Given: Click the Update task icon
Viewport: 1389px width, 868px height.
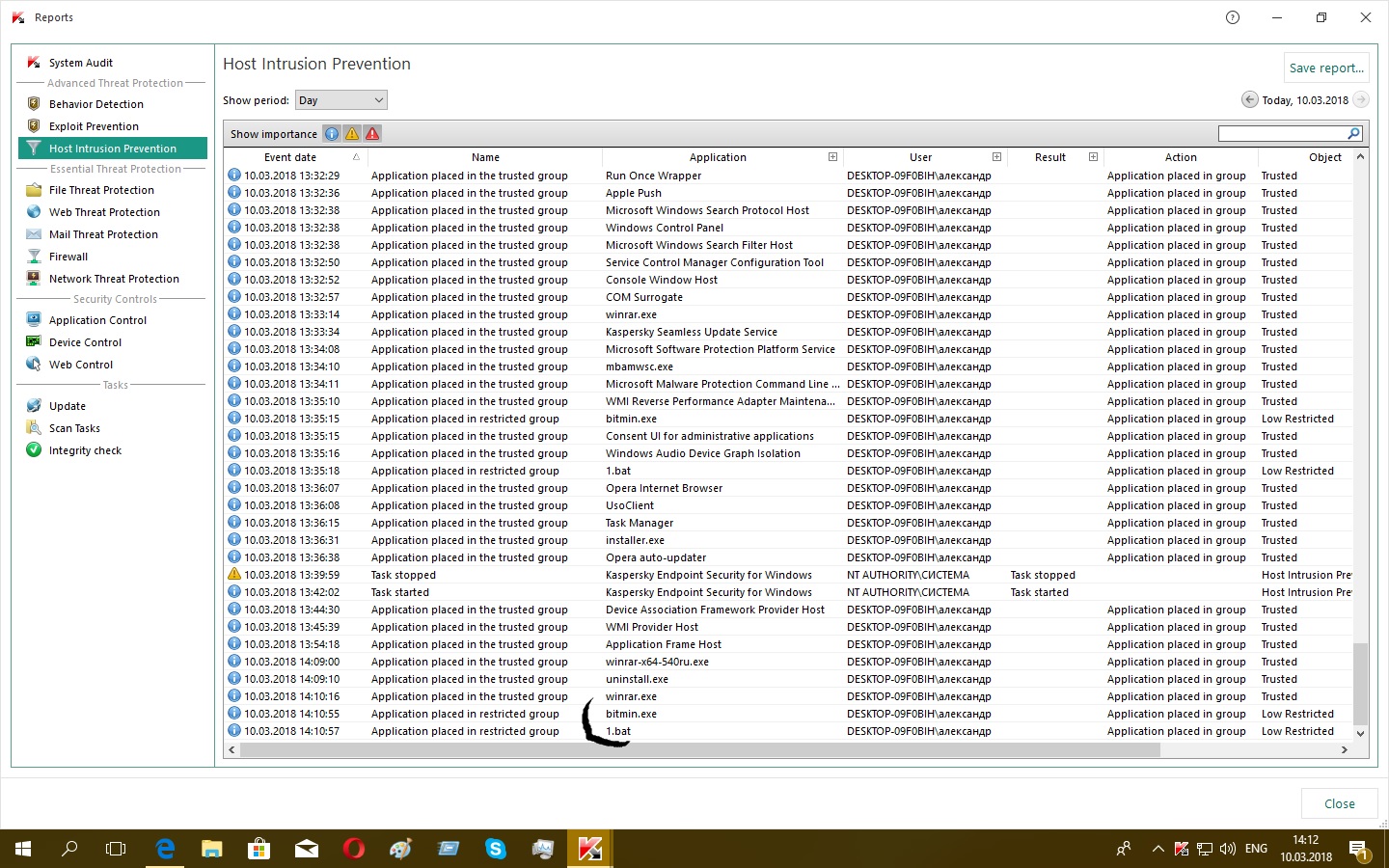Looking at the screenshot, I should tap(34, 406).
